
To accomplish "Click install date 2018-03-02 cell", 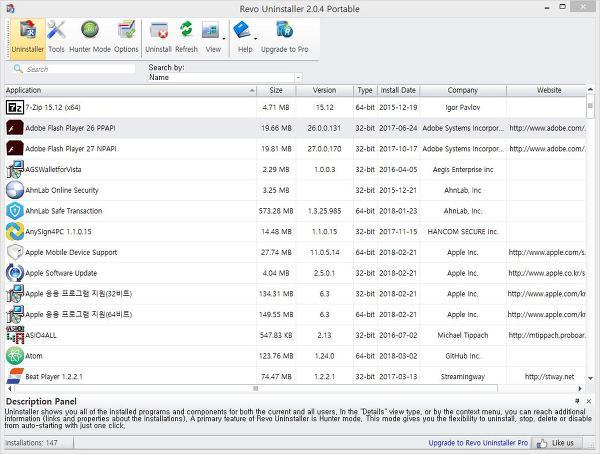I will pos(398,356).
